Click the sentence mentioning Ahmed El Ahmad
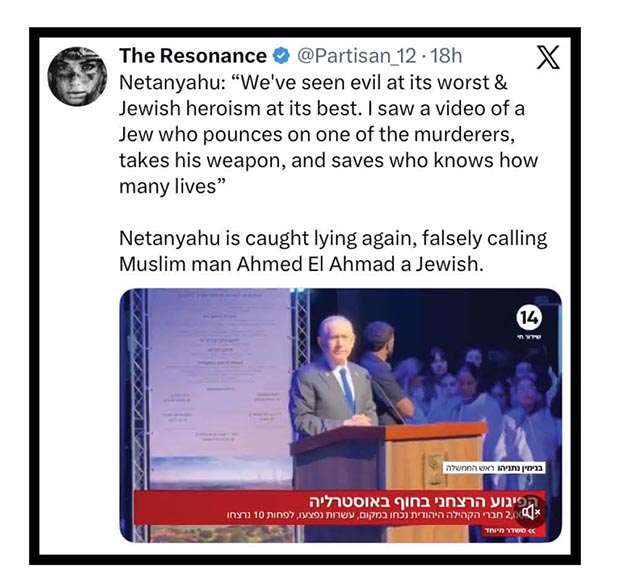Viewport: 624px width, 587px height. tap(333, 251)
